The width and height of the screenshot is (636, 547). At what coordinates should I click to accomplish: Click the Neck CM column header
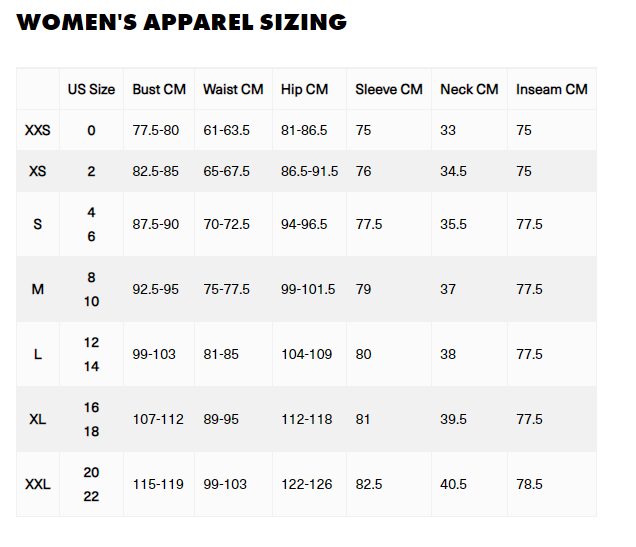(x=469, y=89)
